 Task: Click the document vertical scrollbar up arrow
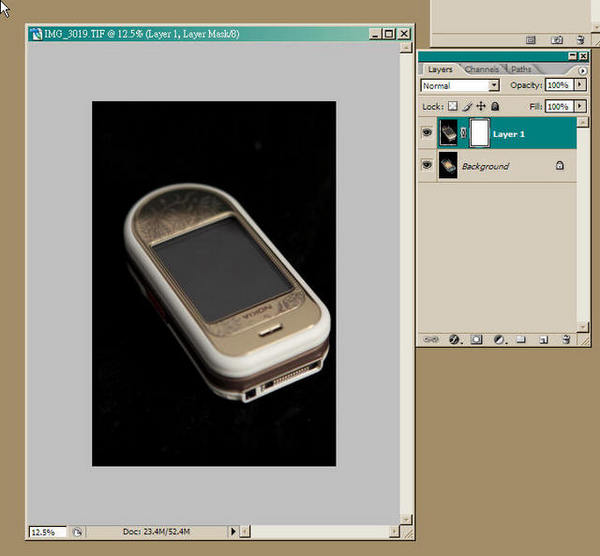(x=406, y=47)
